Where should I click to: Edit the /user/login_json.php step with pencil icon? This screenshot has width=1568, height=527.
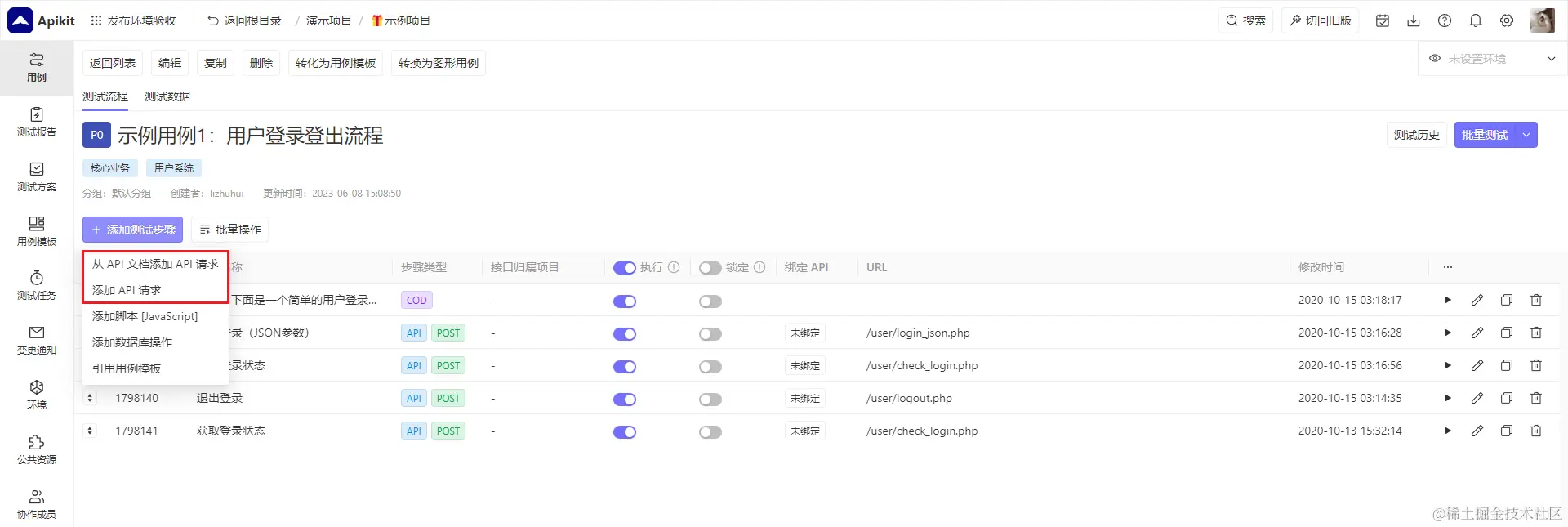click(1477, 333)
